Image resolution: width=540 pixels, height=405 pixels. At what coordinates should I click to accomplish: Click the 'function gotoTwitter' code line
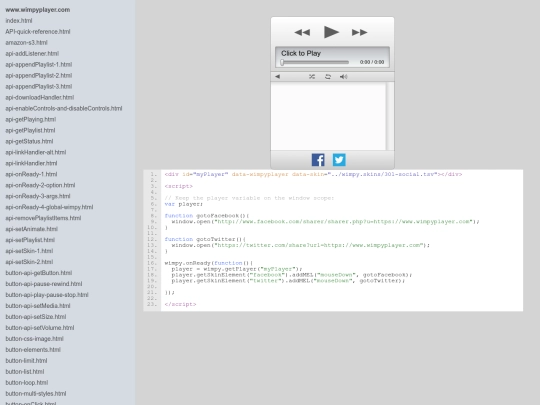pos(205,239)
